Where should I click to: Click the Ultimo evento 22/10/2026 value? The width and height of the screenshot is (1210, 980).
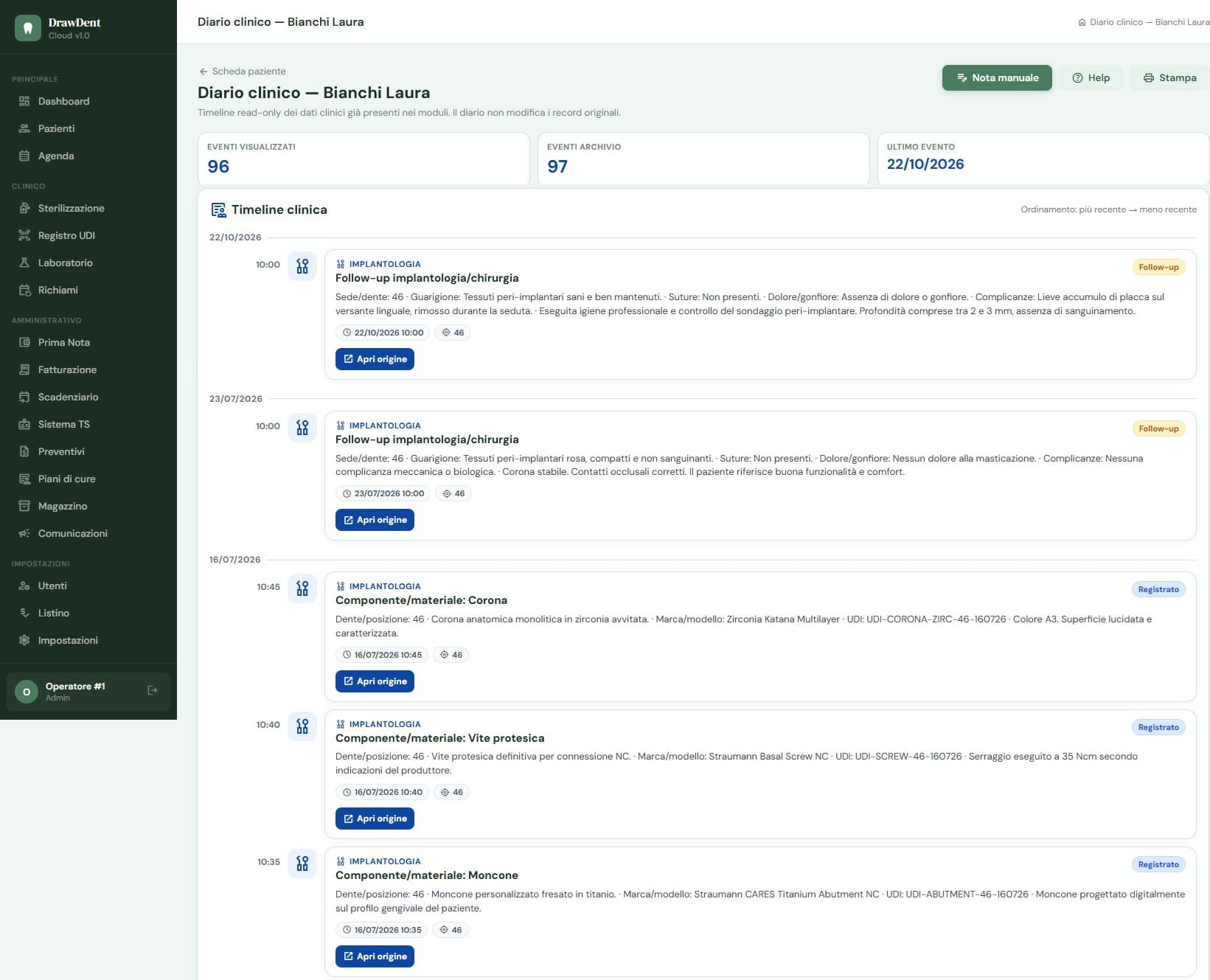coord(925,164)
